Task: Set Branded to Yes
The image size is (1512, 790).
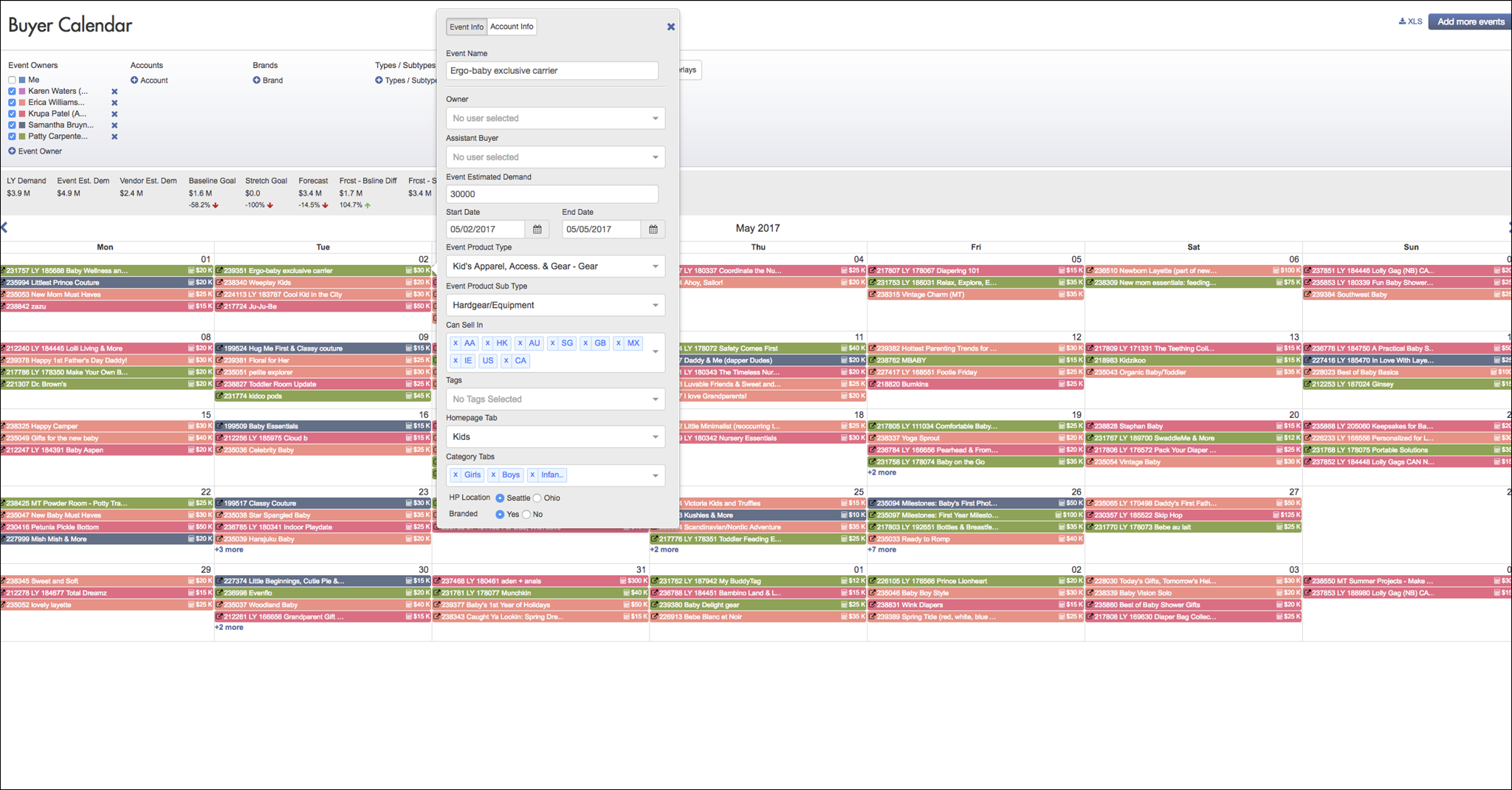Action: [x=500, y=515]
